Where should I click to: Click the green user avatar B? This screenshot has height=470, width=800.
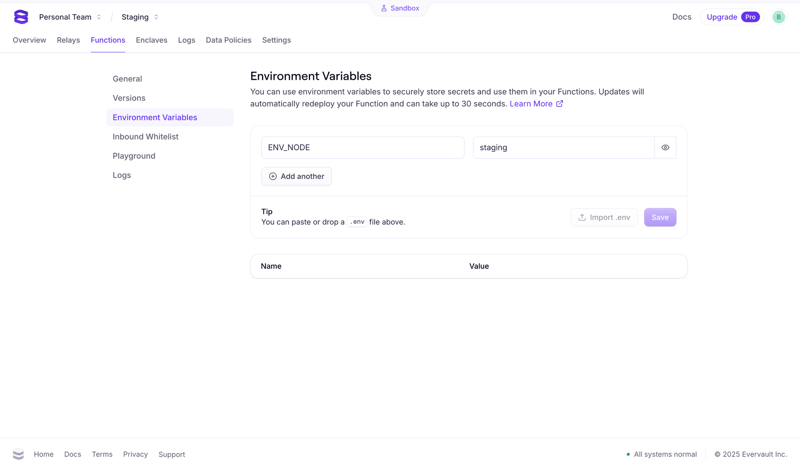(778, 17)
